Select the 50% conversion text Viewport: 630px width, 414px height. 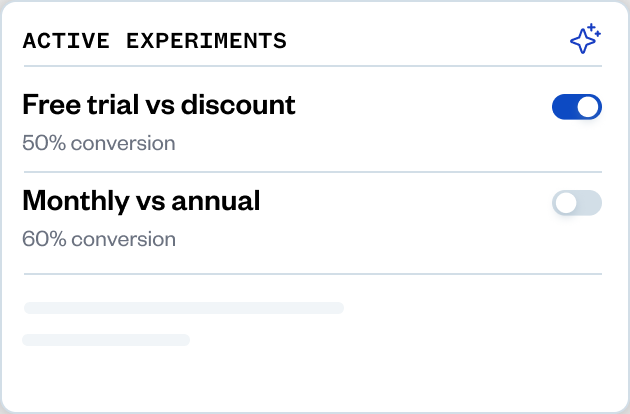[99, 143]
